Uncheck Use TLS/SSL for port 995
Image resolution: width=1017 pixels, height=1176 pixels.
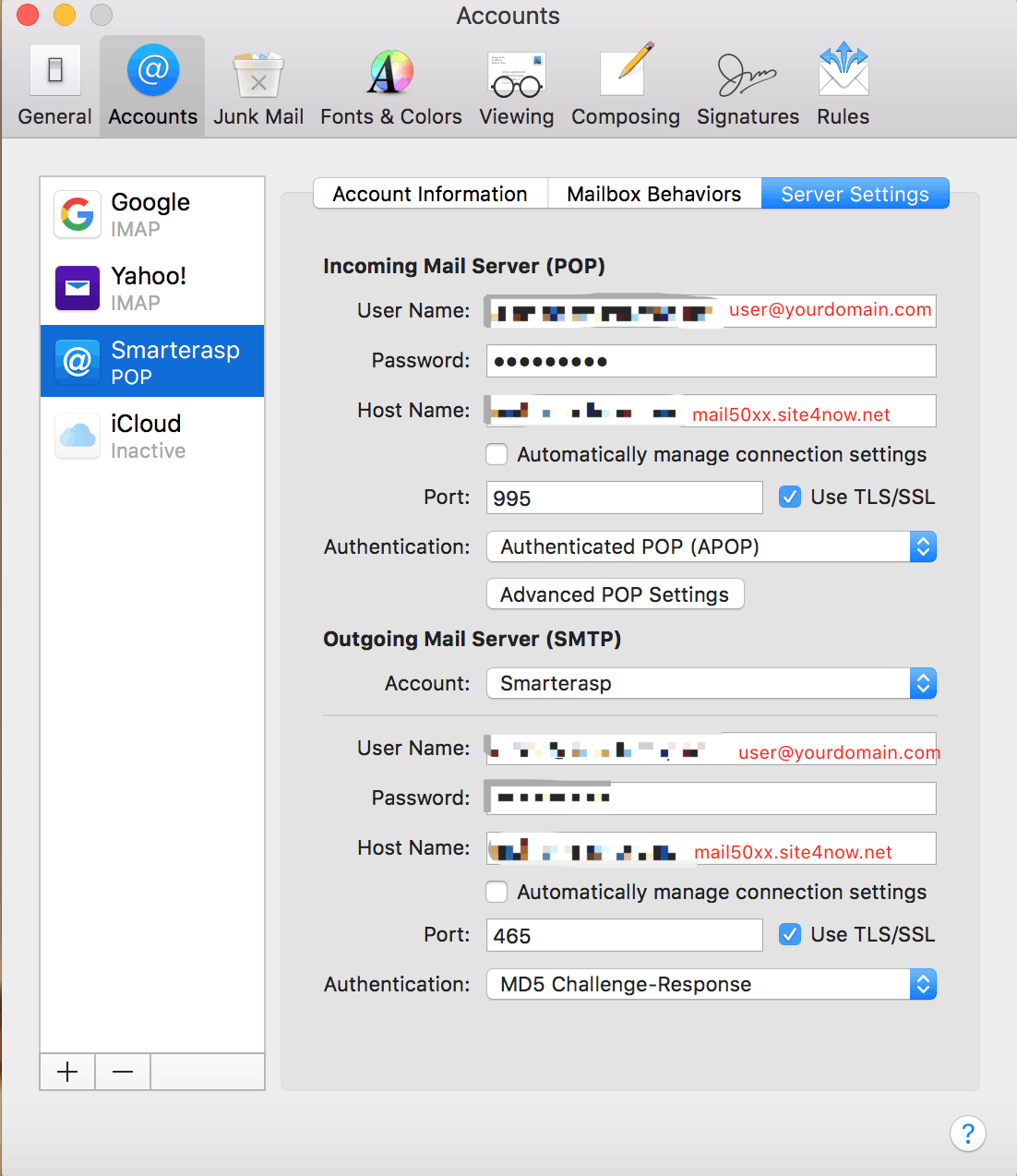[790, 497]
